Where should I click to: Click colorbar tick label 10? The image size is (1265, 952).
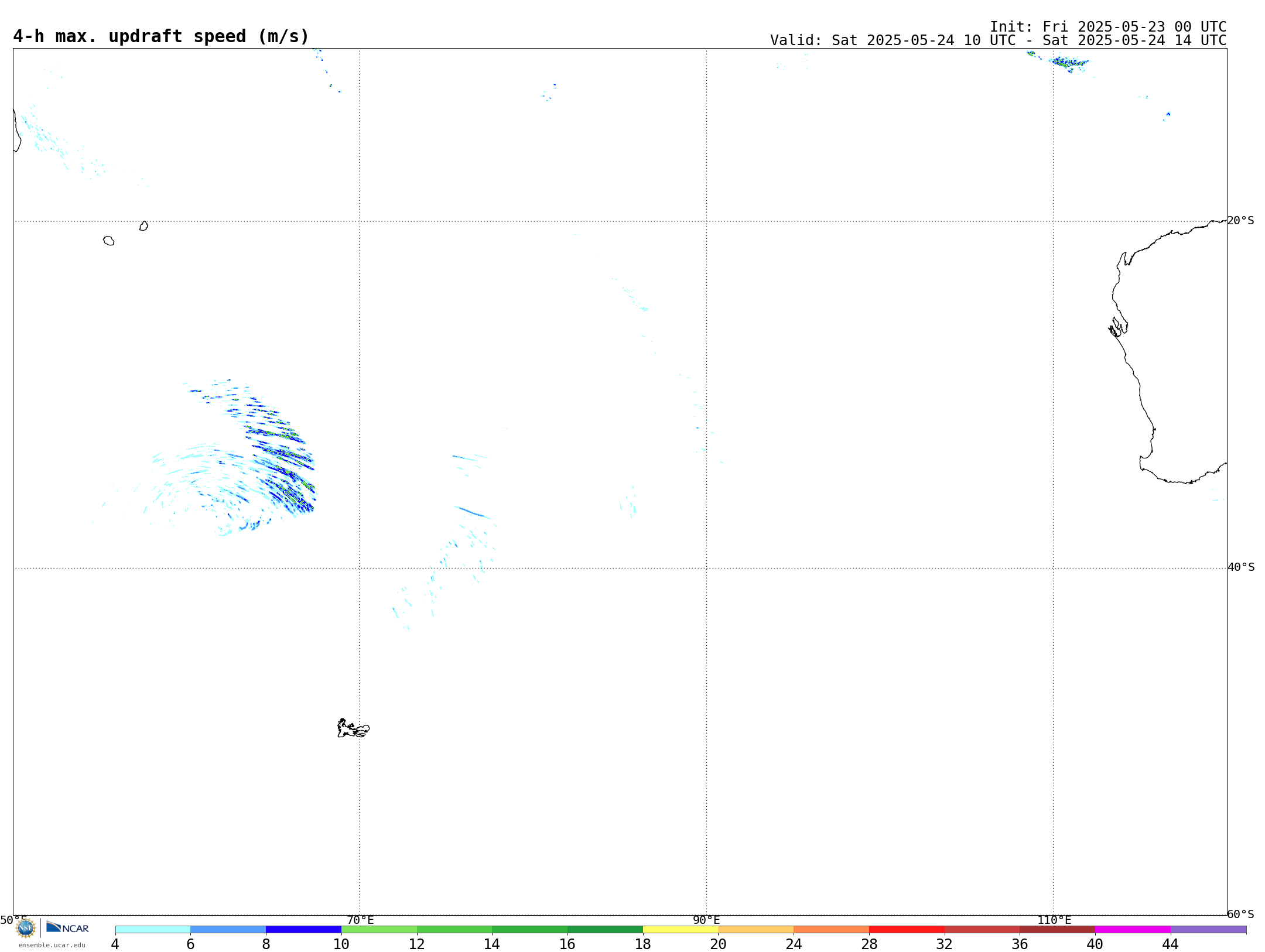click(341, 944)
